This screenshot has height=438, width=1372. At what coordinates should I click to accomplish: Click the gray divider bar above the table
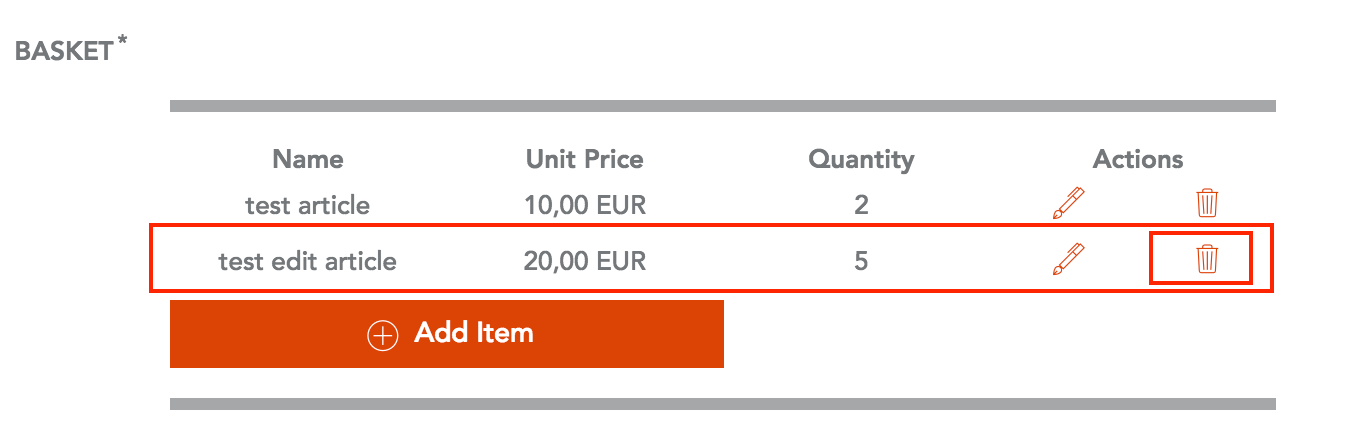(722, 106)
